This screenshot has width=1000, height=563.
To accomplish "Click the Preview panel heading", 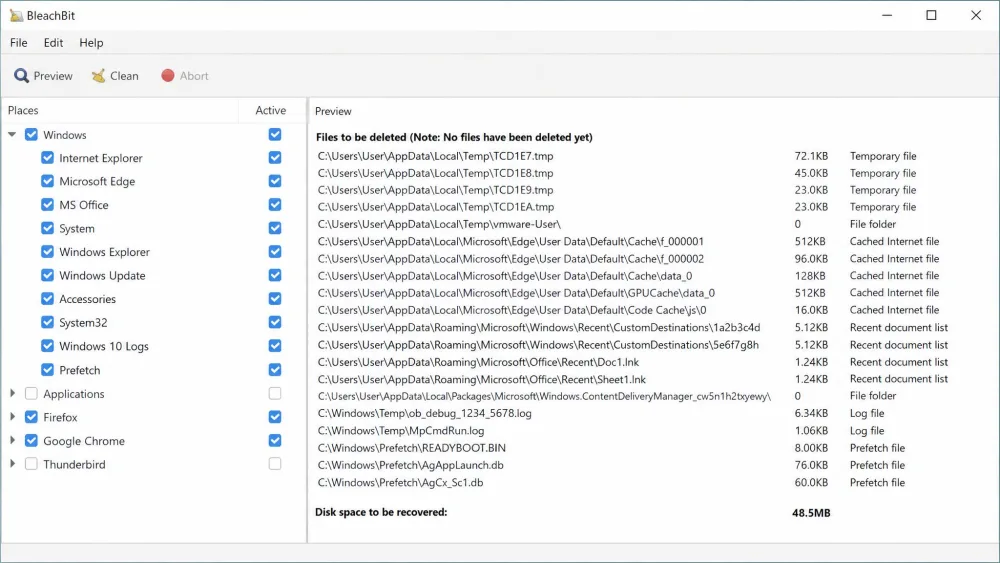I will (x=333, y=111).
